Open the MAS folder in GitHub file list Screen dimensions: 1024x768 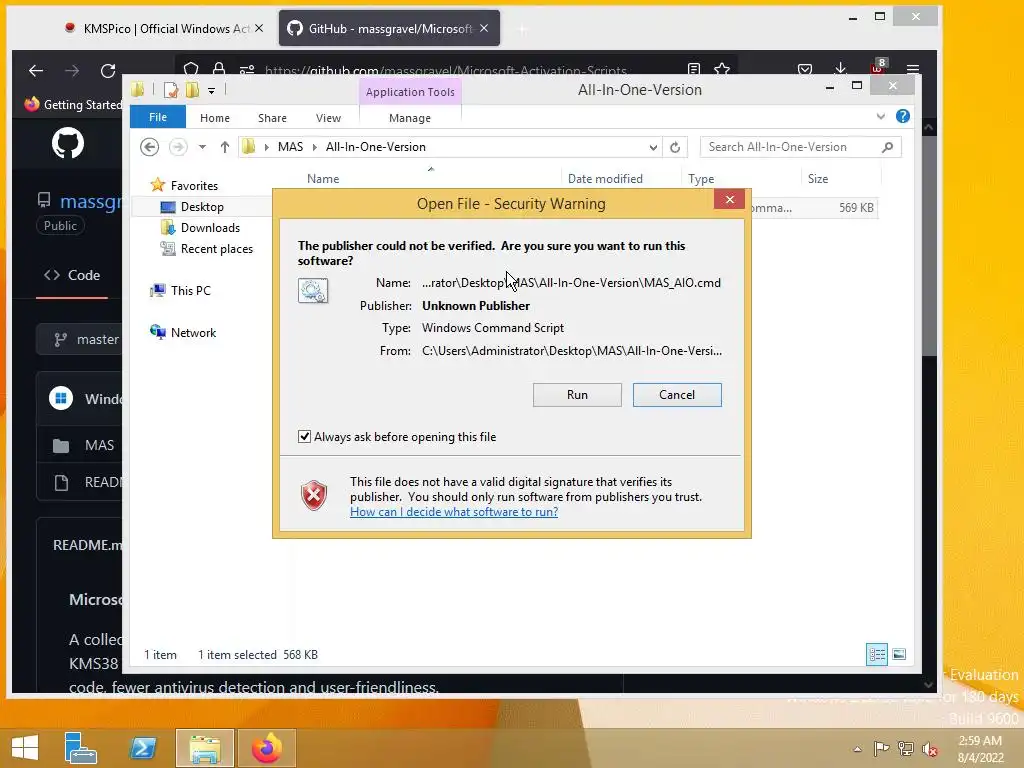click(x=99, y=445)
